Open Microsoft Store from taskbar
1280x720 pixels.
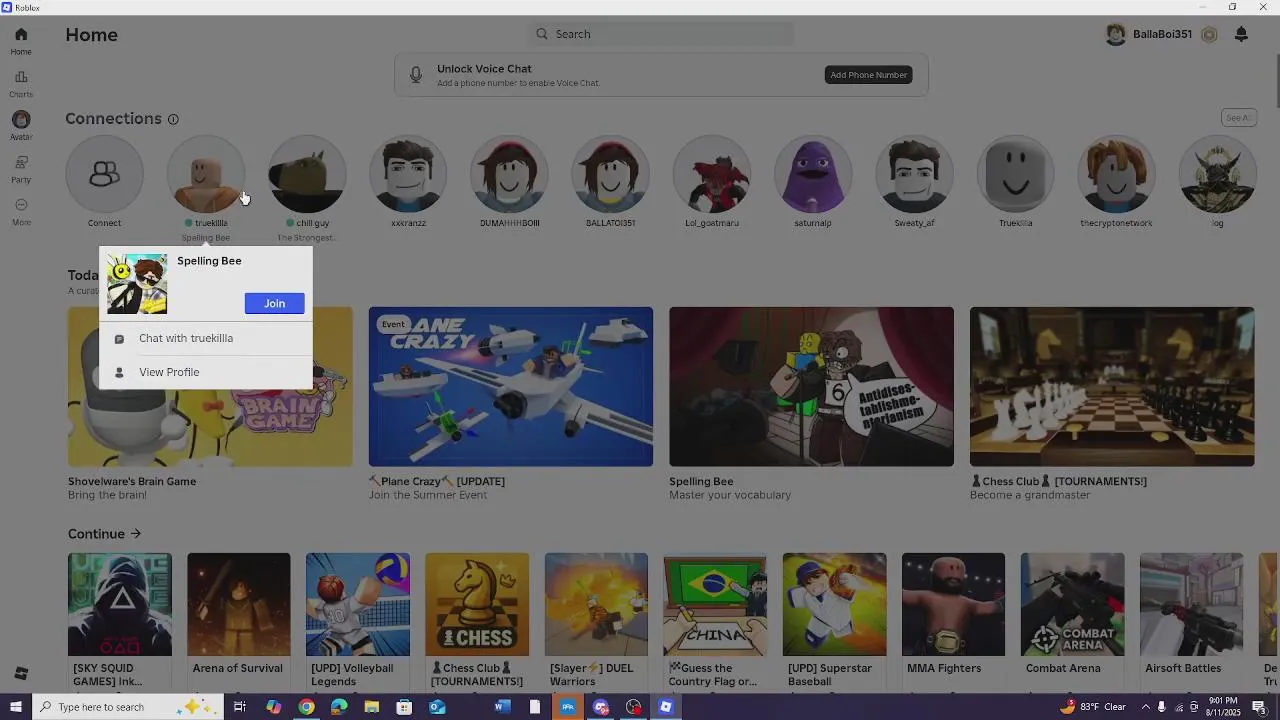[x=404, y=707]
